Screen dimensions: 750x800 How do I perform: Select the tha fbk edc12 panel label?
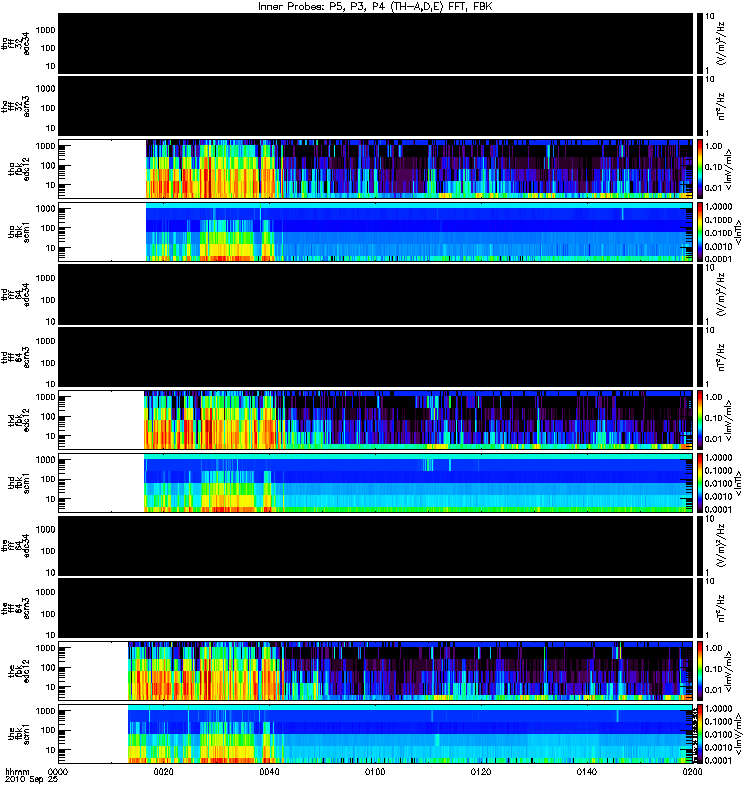click(x=19, y=169)
